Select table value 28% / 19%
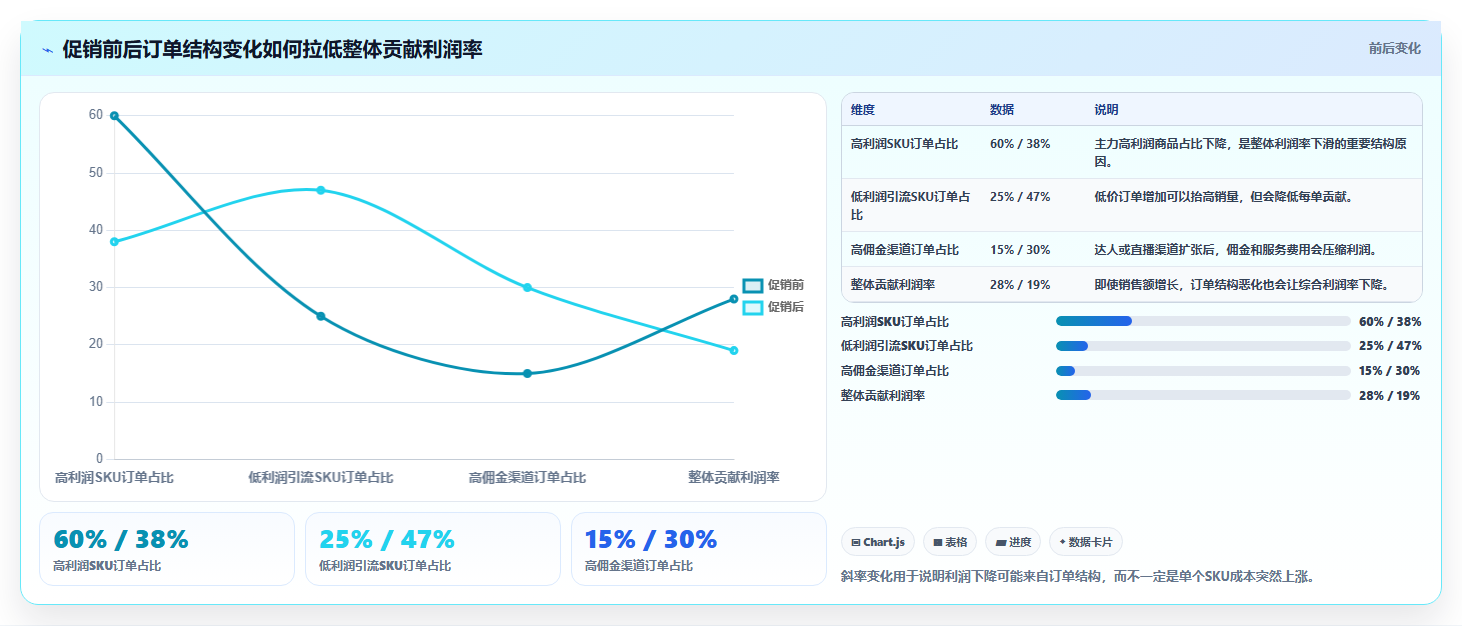 1020,285
